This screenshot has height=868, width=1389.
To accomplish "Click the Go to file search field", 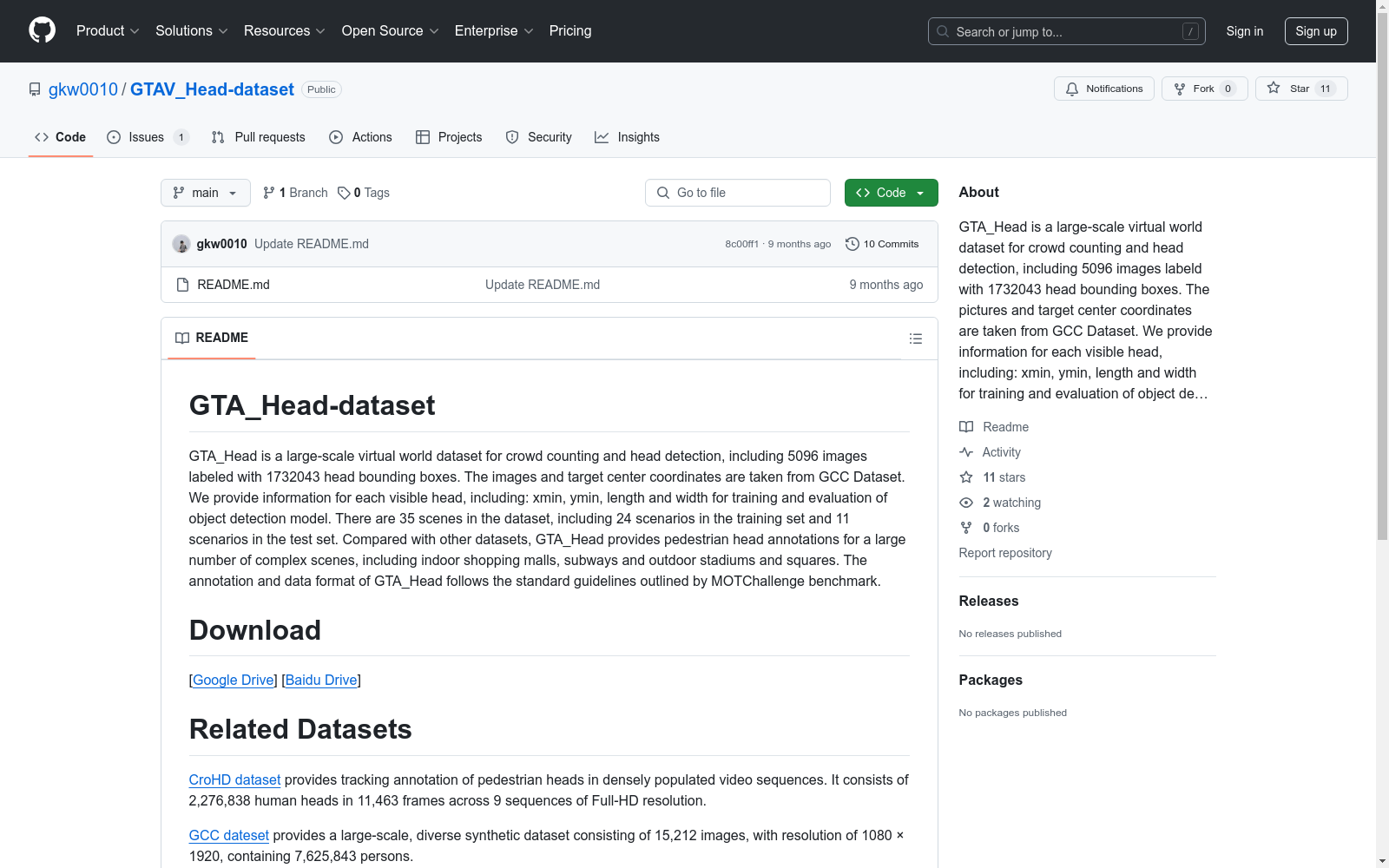I will (x=738, y=193).
